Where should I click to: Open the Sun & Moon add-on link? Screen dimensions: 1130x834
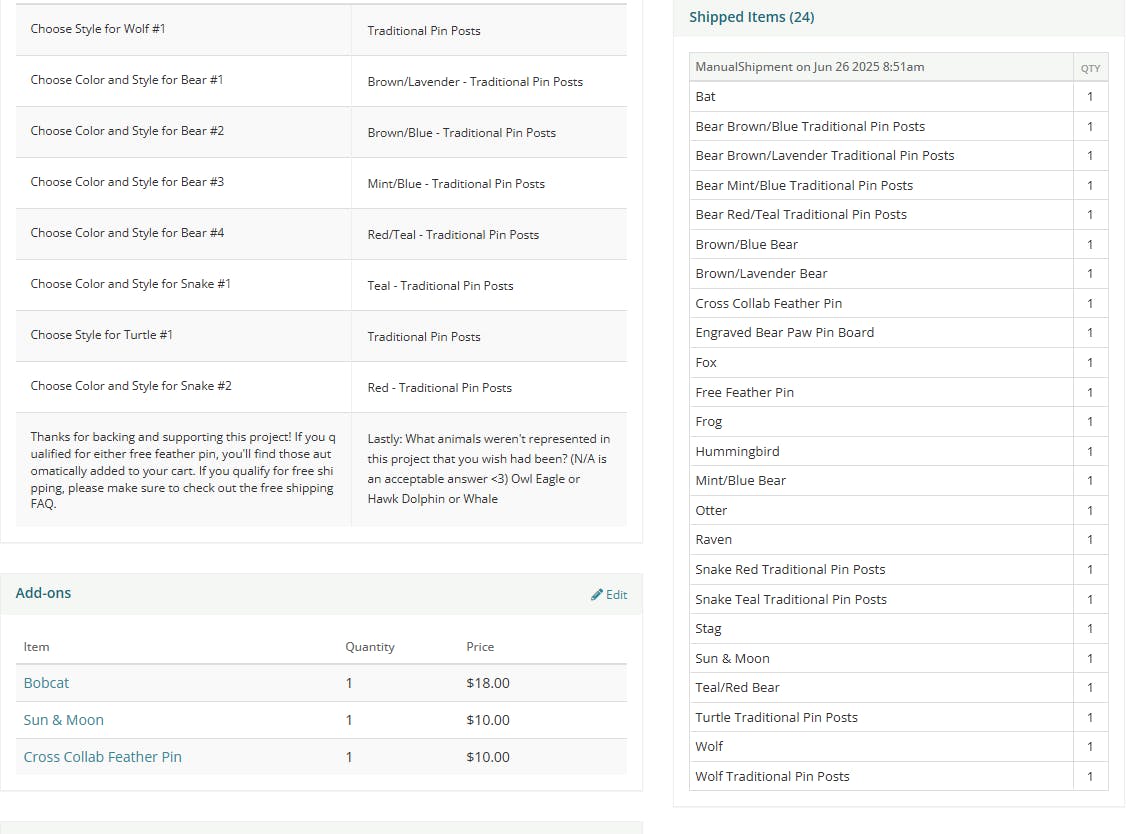click(x=63, y=720)
